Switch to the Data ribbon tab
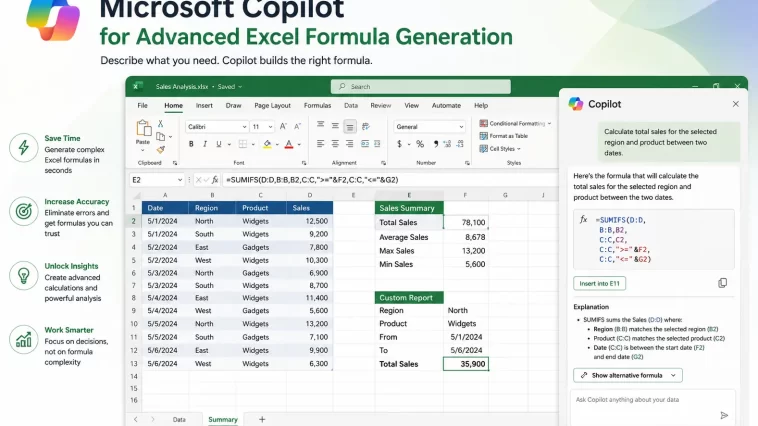Screen dimensions: 758x426 click(x=351, y=105)
